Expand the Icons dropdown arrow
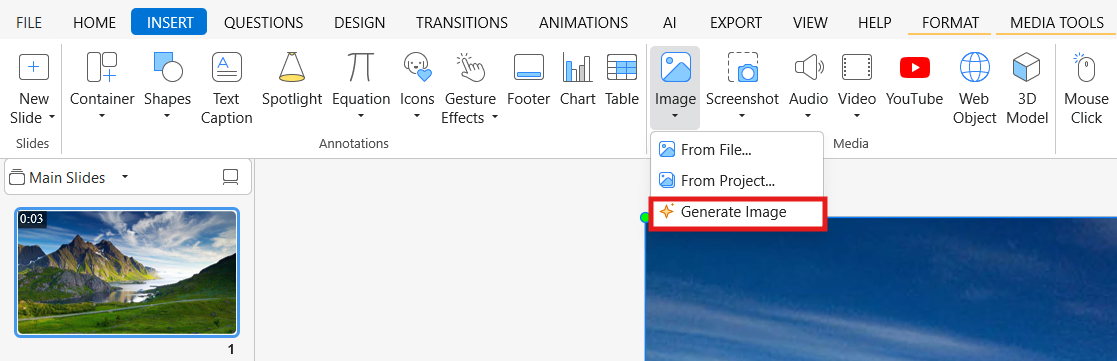 (417, 117)
